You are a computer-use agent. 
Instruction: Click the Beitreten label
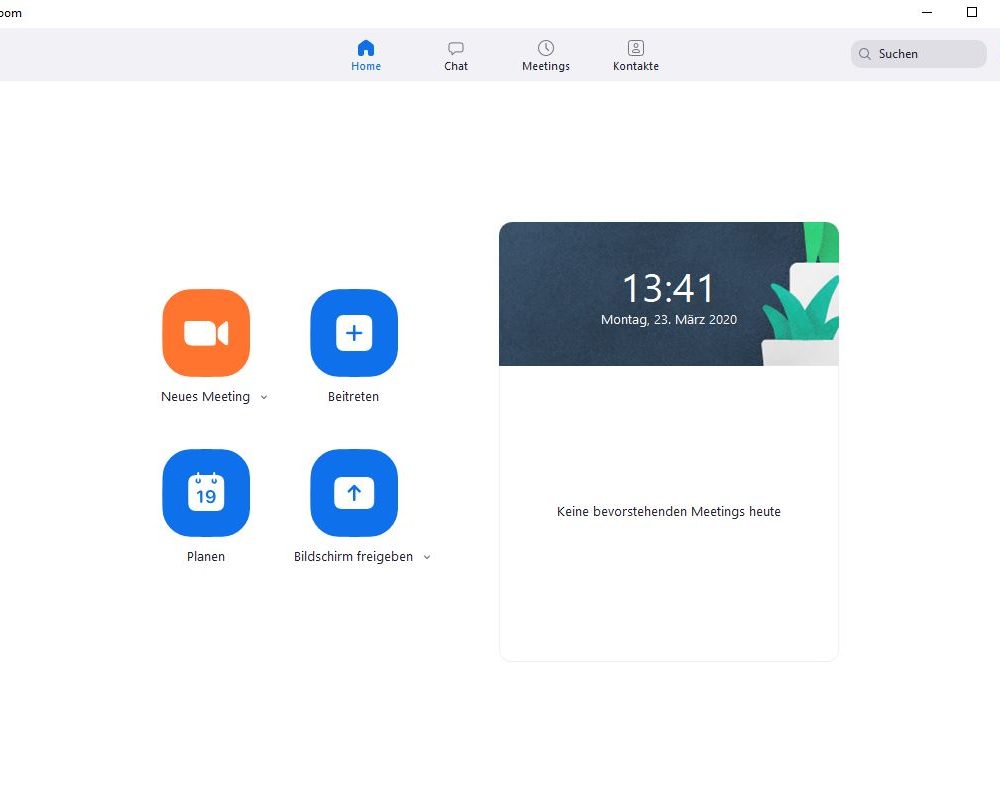point(353,397)
